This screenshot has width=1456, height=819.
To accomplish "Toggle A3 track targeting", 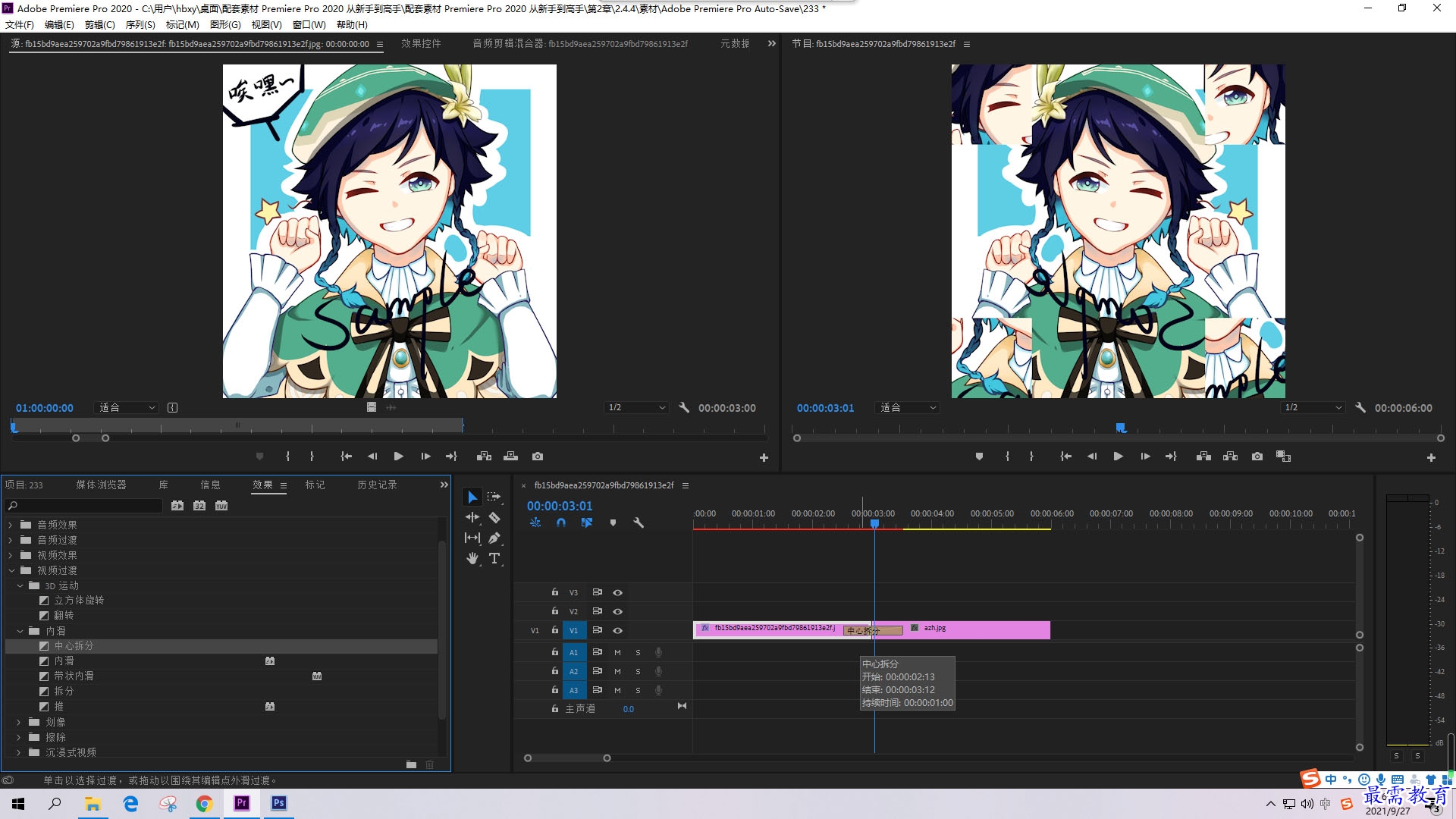I will tap(574, 690).
